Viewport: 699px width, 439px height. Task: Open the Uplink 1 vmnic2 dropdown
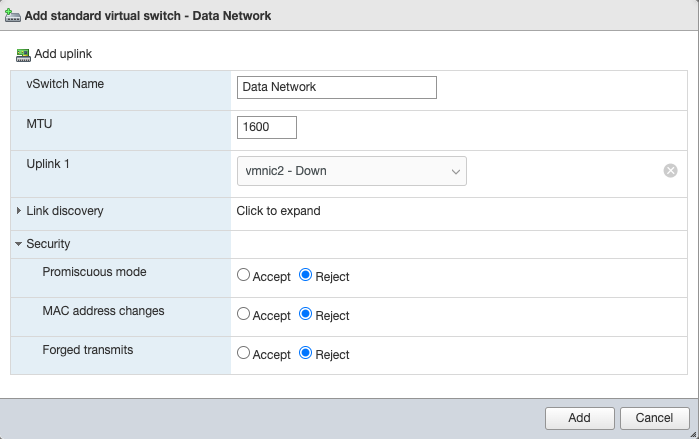pyautogui.click(x=351, y=171)
